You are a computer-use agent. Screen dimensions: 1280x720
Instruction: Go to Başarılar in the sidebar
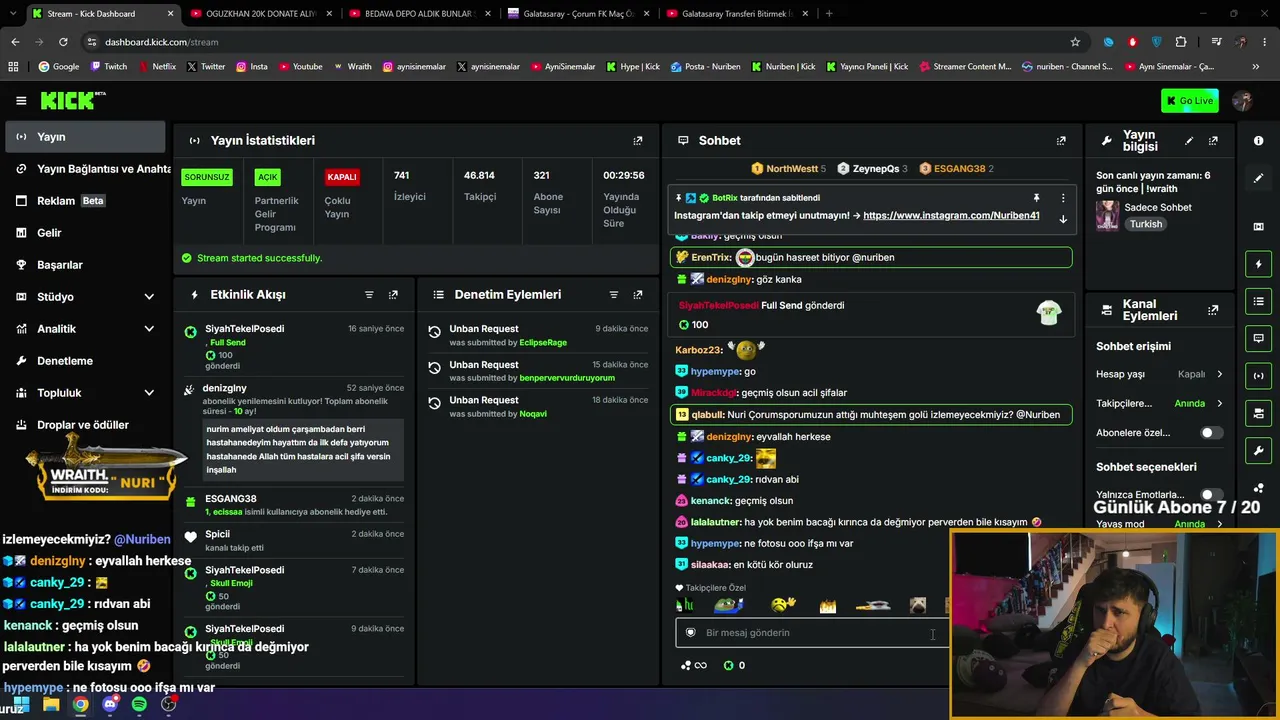coord(84,265)
